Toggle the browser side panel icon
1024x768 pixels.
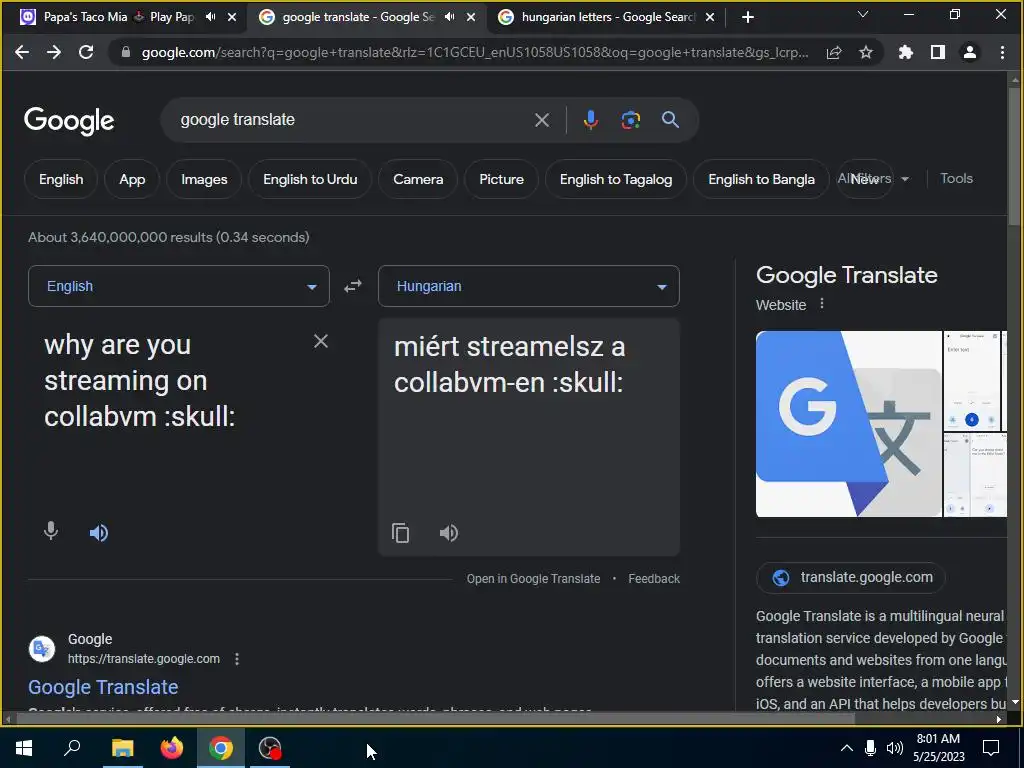coord(937,52)
